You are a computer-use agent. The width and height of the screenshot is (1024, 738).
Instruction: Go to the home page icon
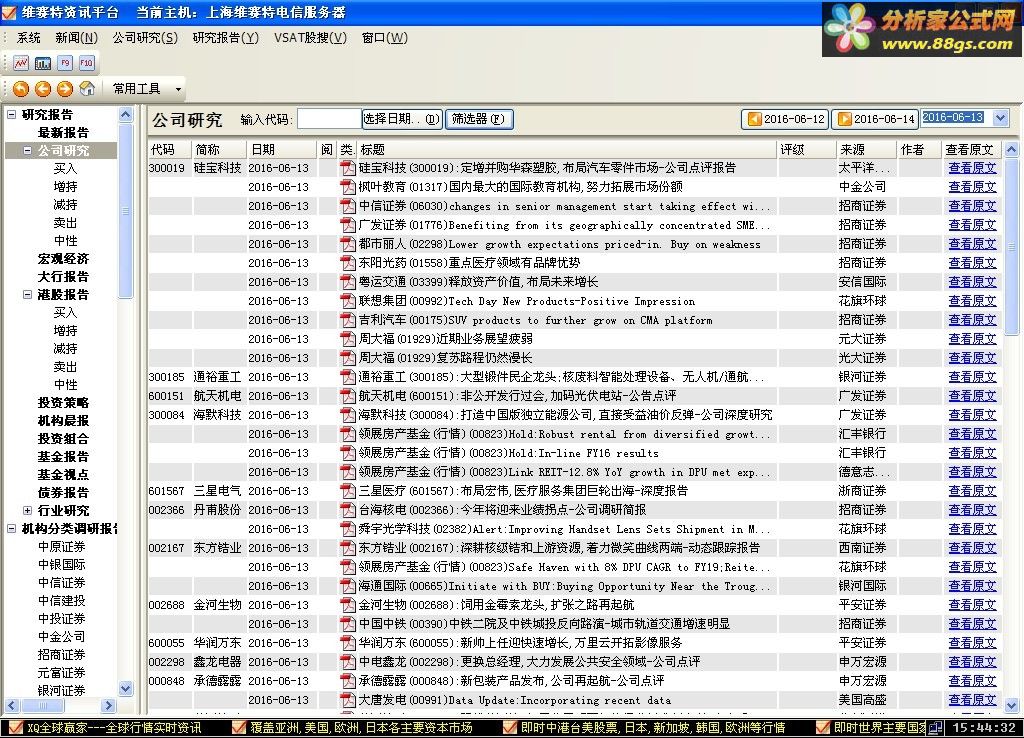pos(87,88)
